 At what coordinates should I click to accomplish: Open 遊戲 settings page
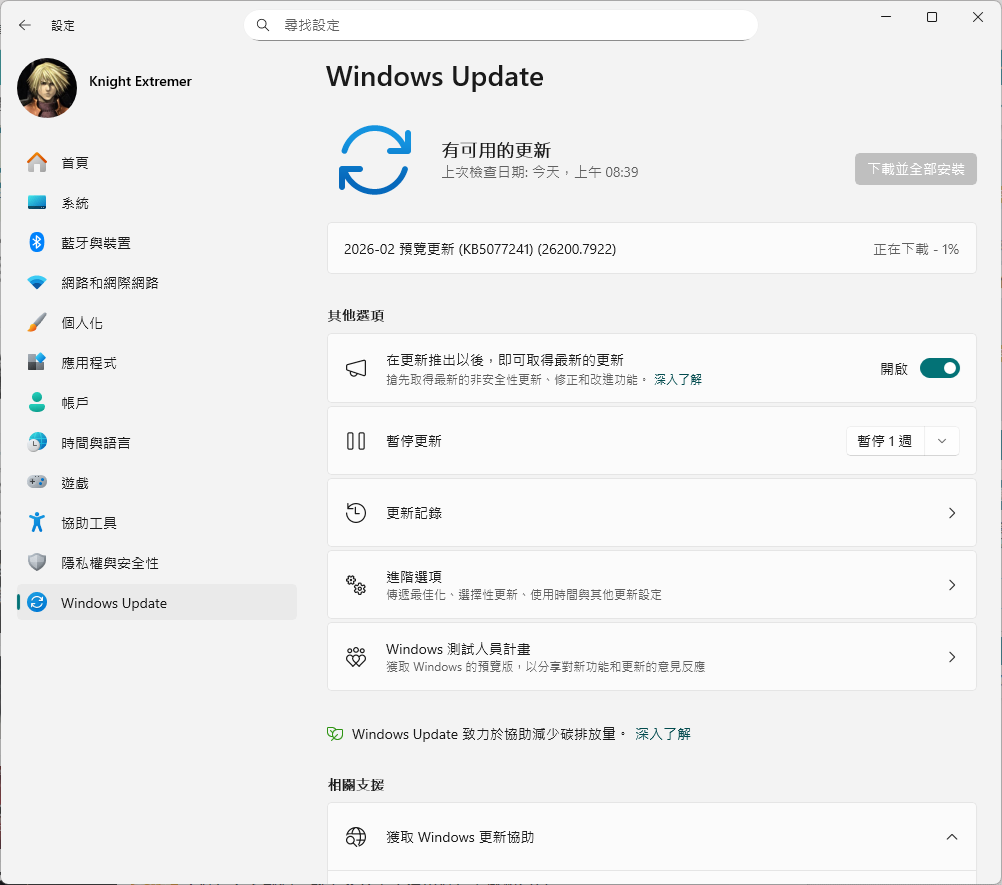(157, 482)
